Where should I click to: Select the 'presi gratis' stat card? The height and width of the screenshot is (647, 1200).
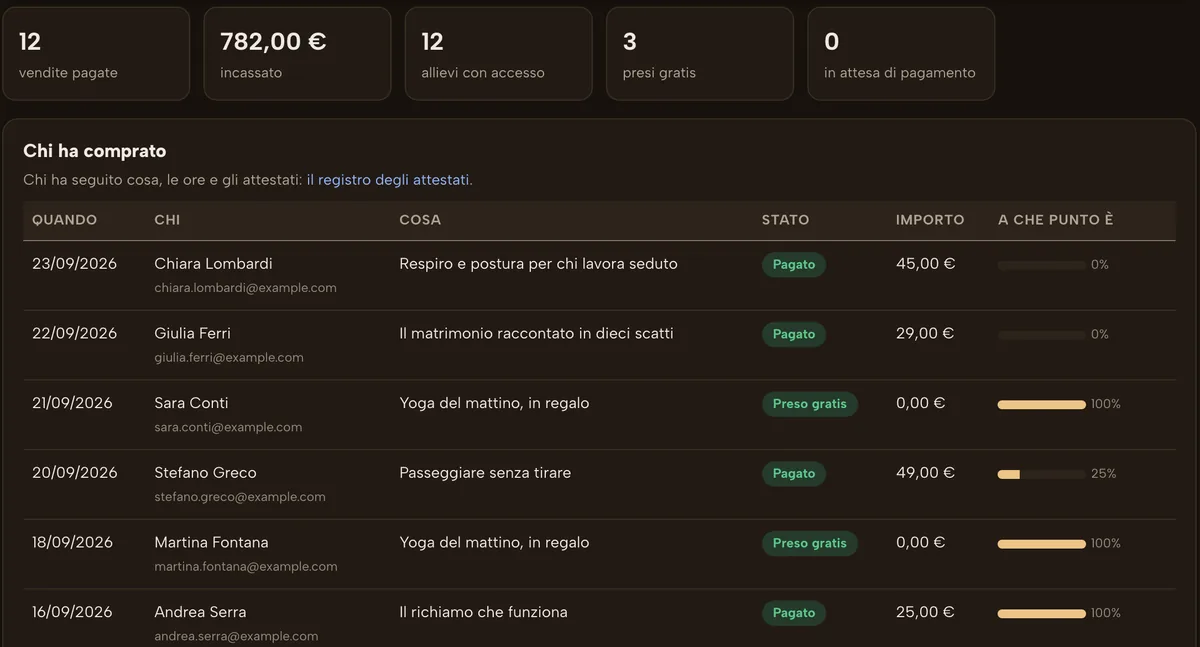click(x=700, y=54)
